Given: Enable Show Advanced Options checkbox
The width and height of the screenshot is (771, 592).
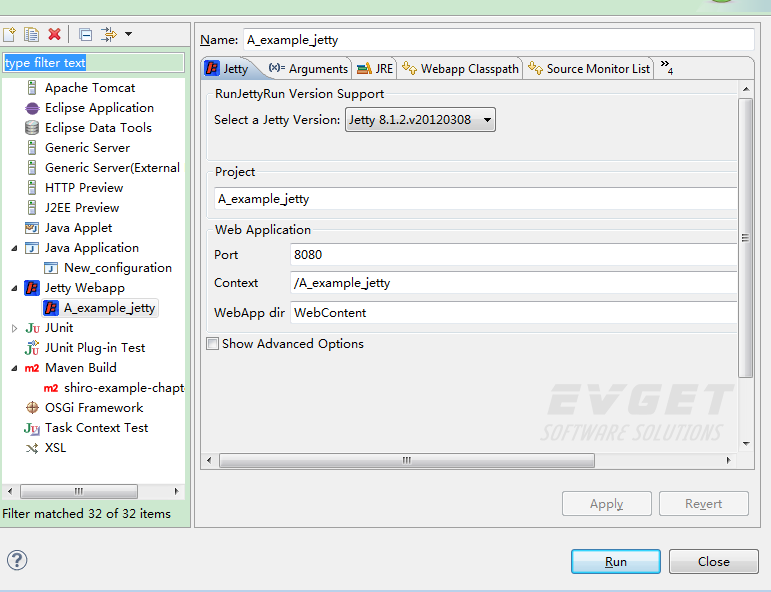Looking at the screenshot, I should [x=212, y=344].
